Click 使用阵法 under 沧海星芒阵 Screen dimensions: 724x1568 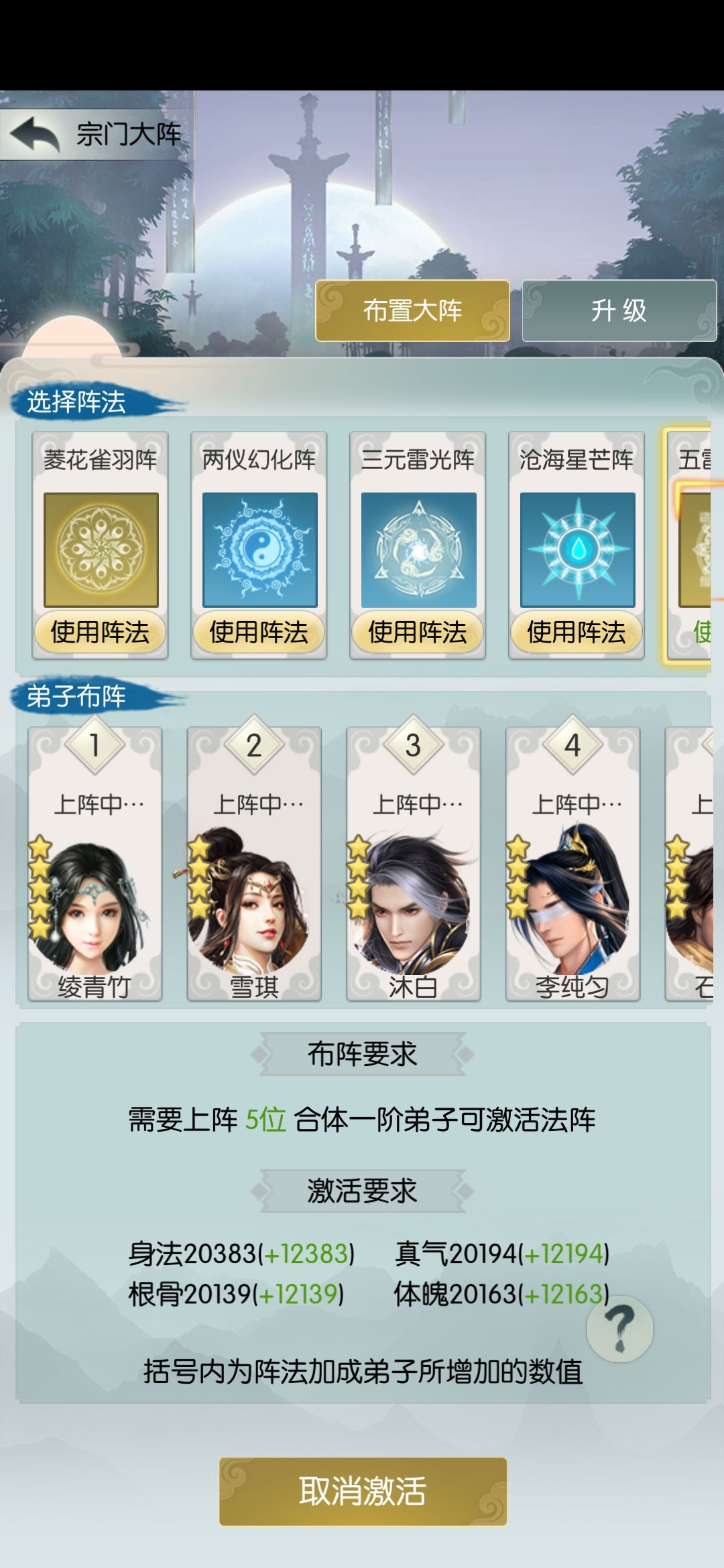(x=577, y=632)
